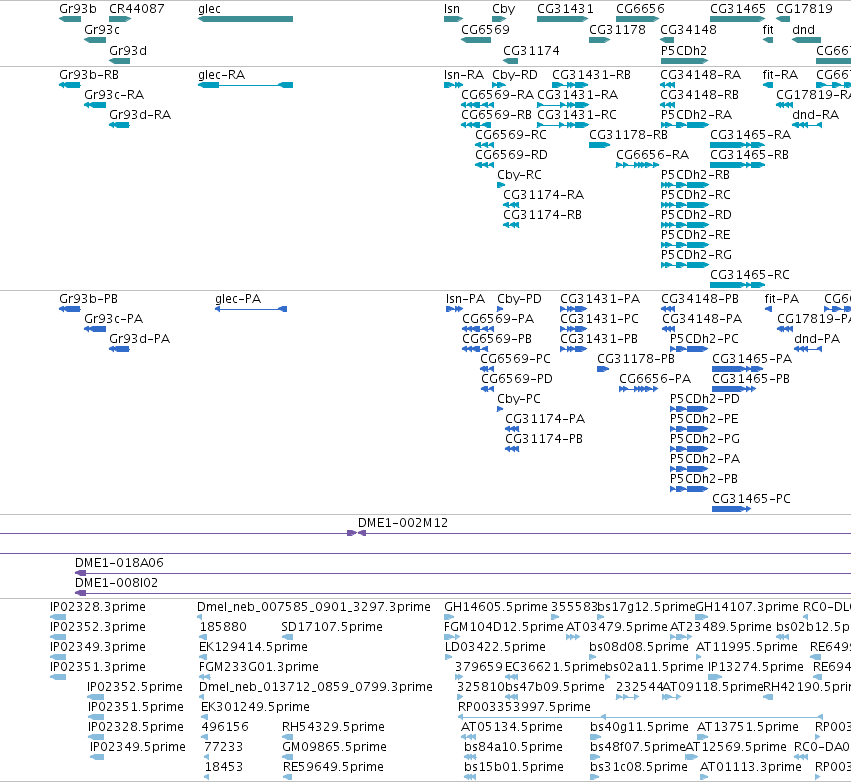Click the GH14605.5prime EST label
This screenshot has width=851, height=782.
(496, 606)
